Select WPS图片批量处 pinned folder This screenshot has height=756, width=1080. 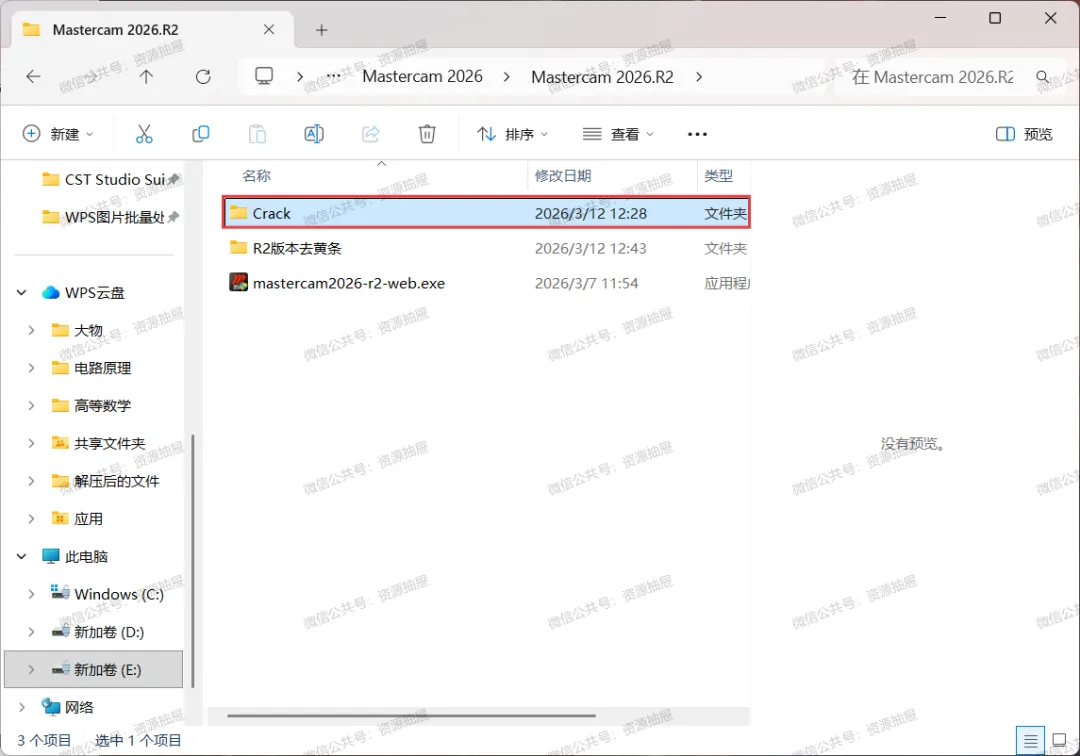[x=110, y=218]
